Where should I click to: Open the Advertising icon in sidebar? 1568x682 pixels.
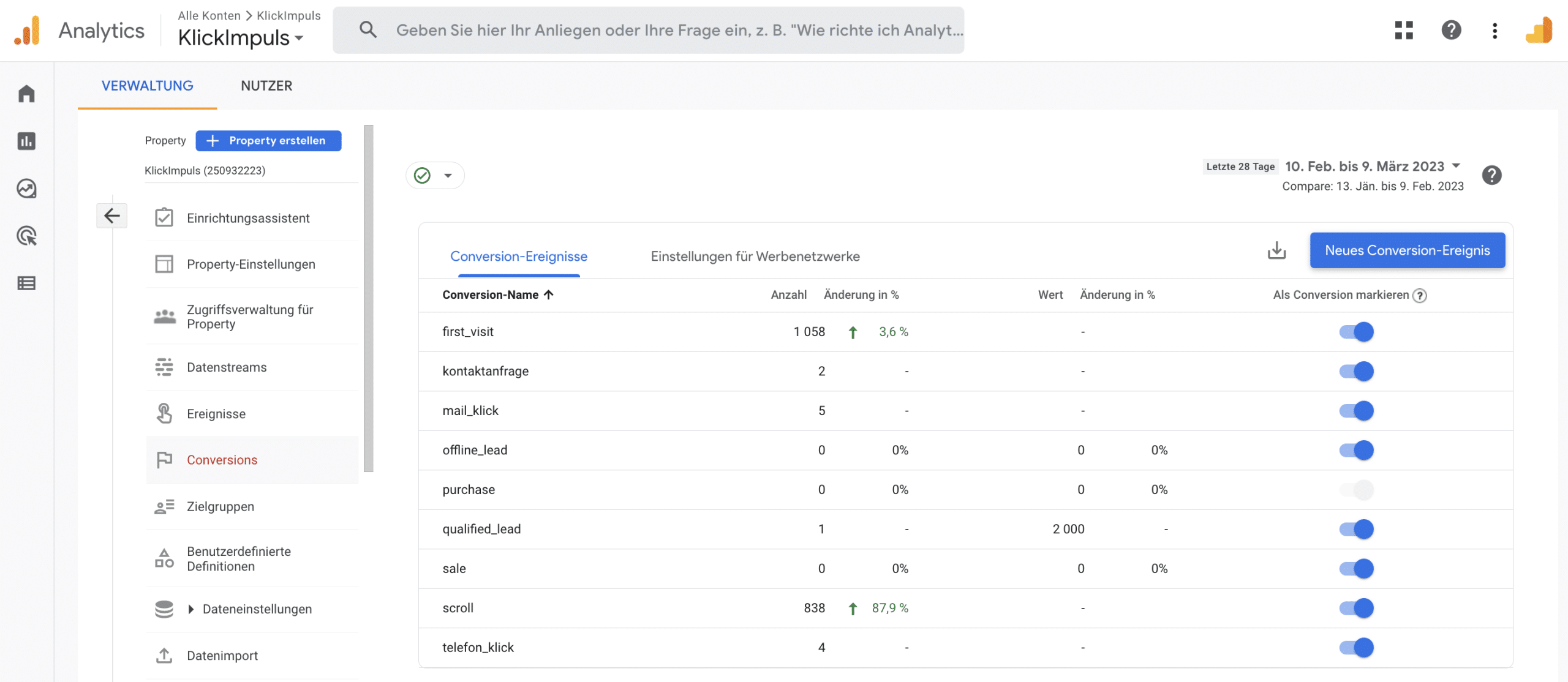[x=26, y=236]
